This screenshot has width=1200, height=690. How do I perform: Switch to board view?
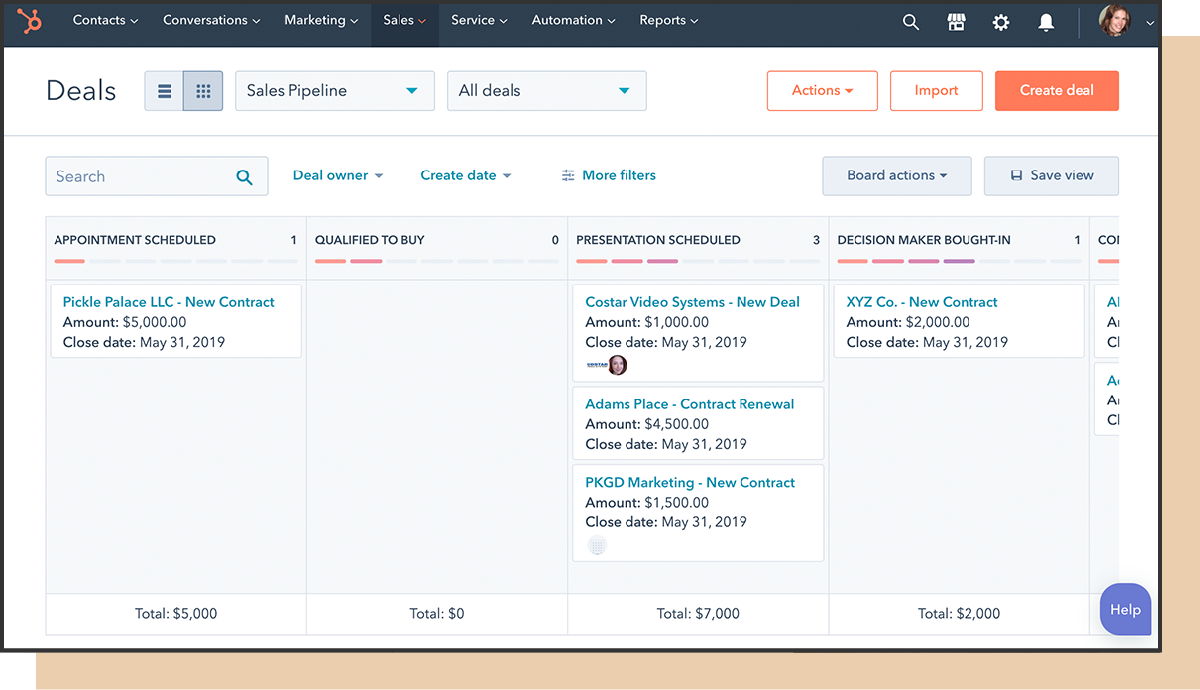pos(203,90)
